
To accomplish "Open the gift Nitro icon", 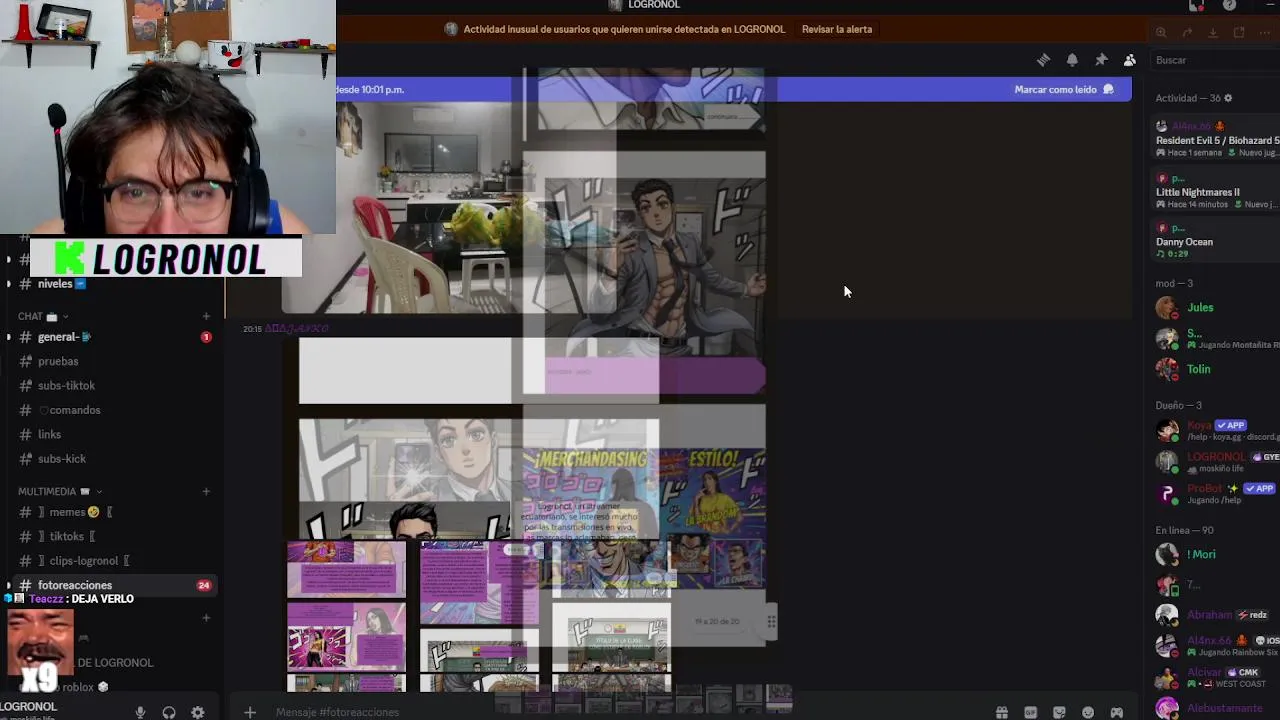I will coord(1001,712).
